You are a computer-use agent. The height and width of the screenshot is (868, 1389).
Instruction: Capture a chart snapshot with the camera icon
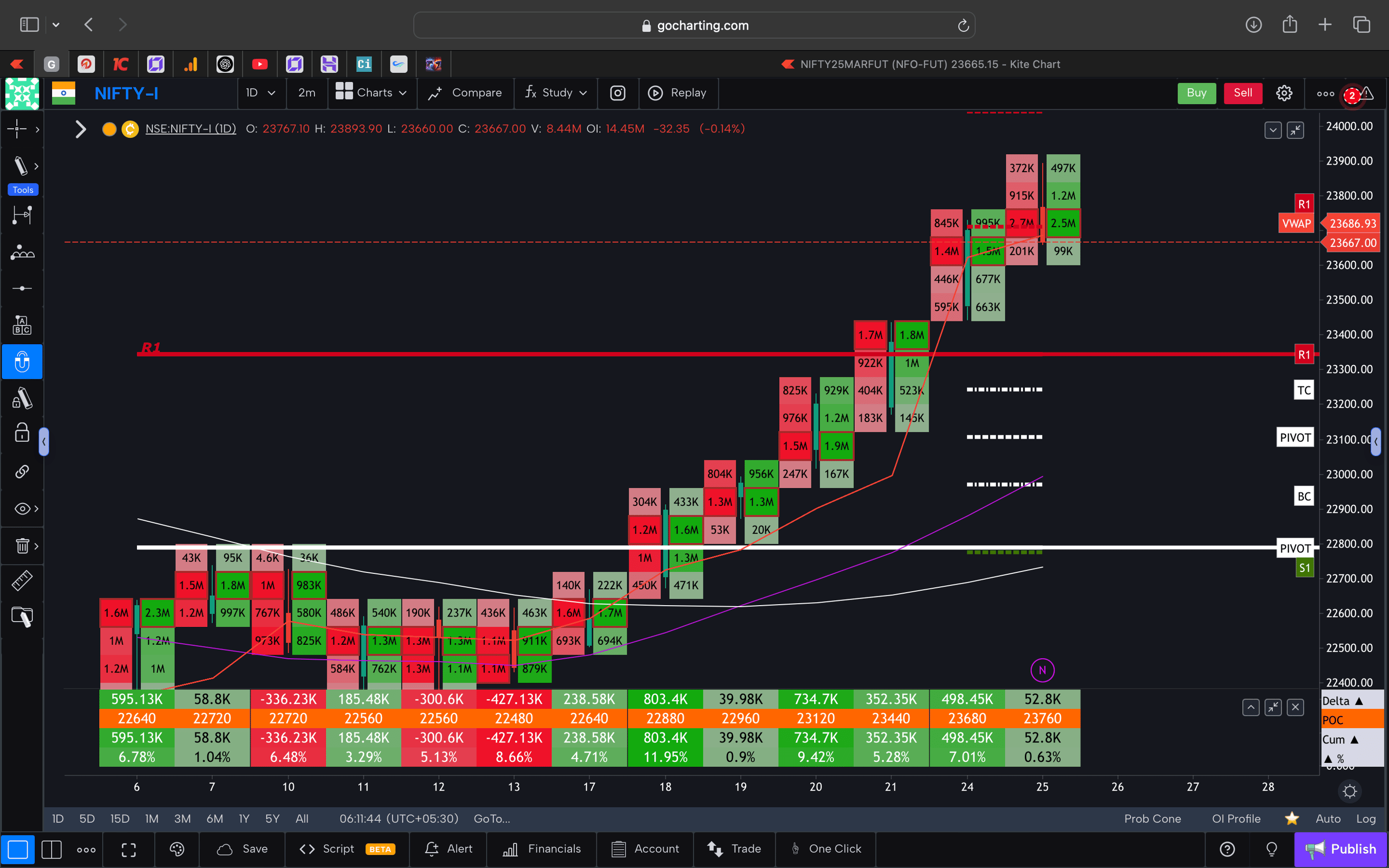[618, 93]
